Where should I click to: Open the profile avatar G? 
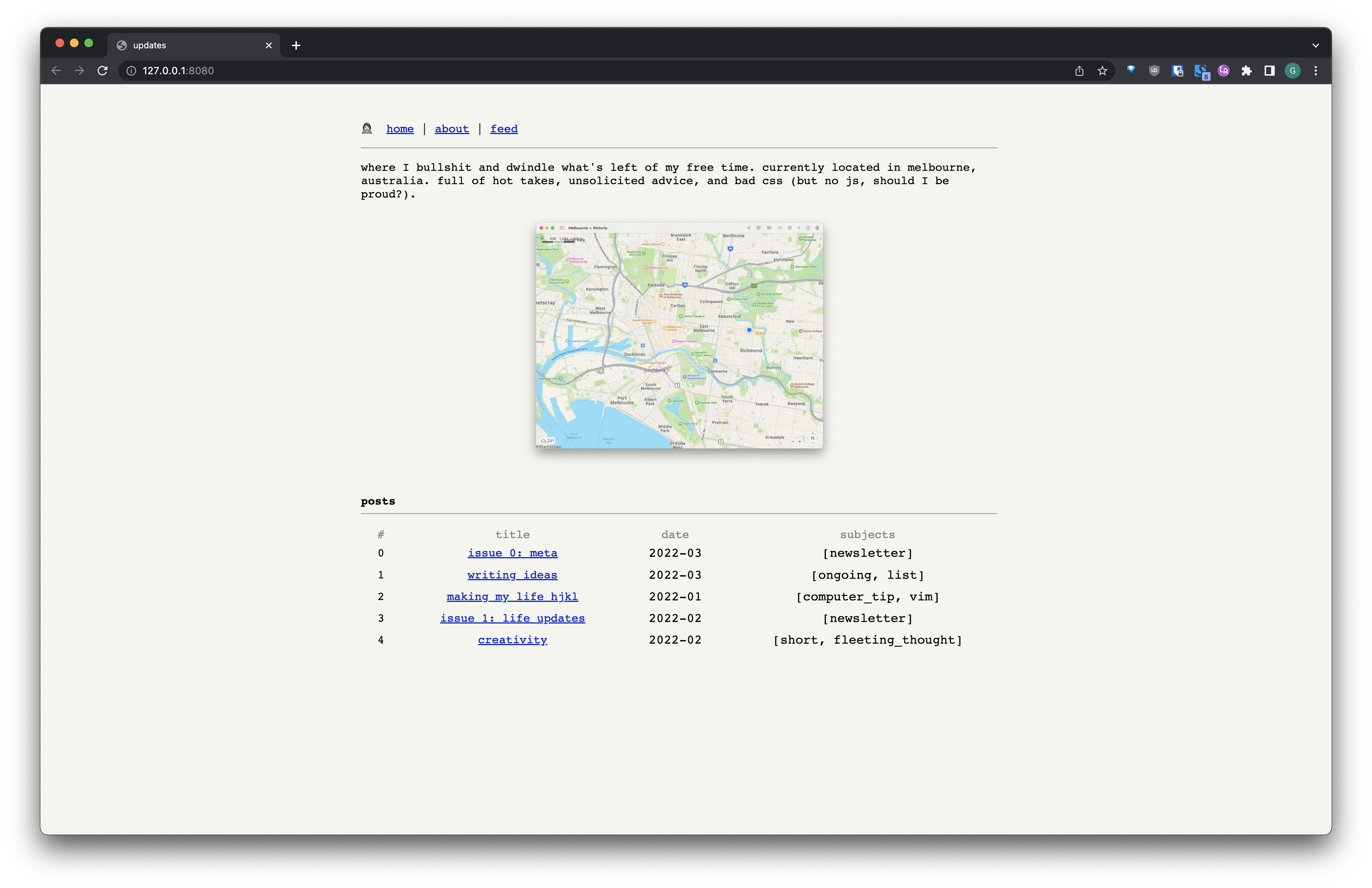click(x=1292, y=70)
